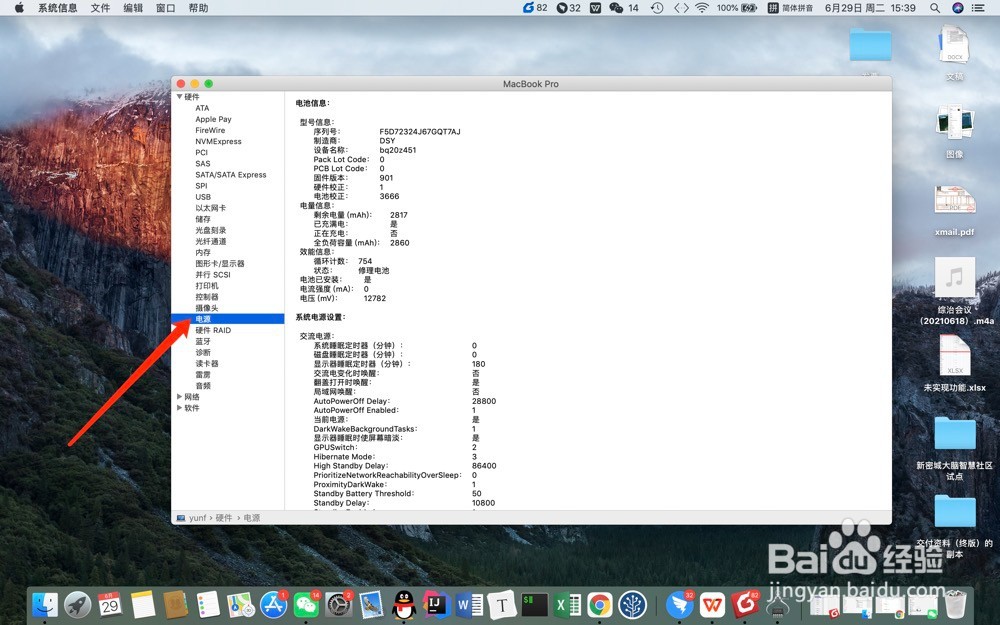This screenshot has width=1000, height=625.
Task: Open System Preferences gear in Dock
Action: tap(339, 604)
